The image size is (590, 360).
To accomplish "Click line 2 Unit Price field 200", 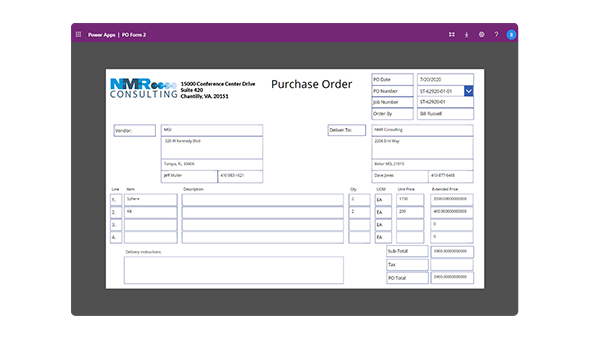I will click(x=410, y=212).
